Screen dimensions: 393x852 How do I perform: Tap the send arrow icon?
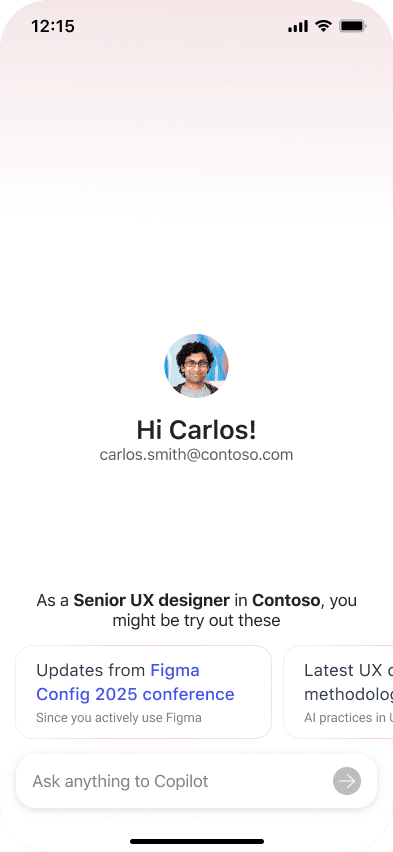click(x=347, y=781)
